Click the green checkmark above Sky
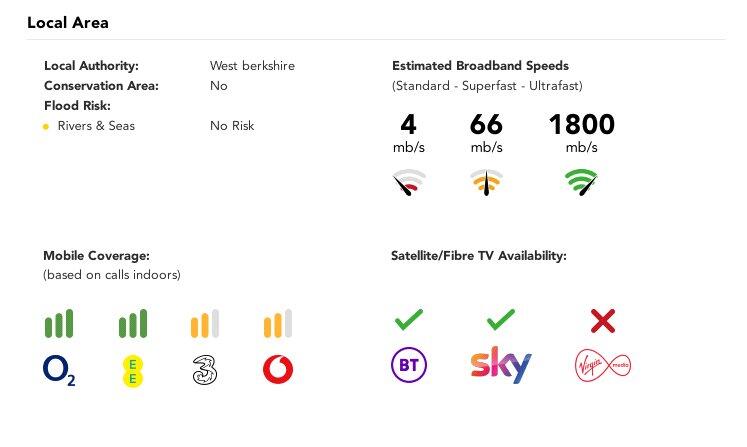Viewport: 747px width, 447px height. [x=500, y=320]
